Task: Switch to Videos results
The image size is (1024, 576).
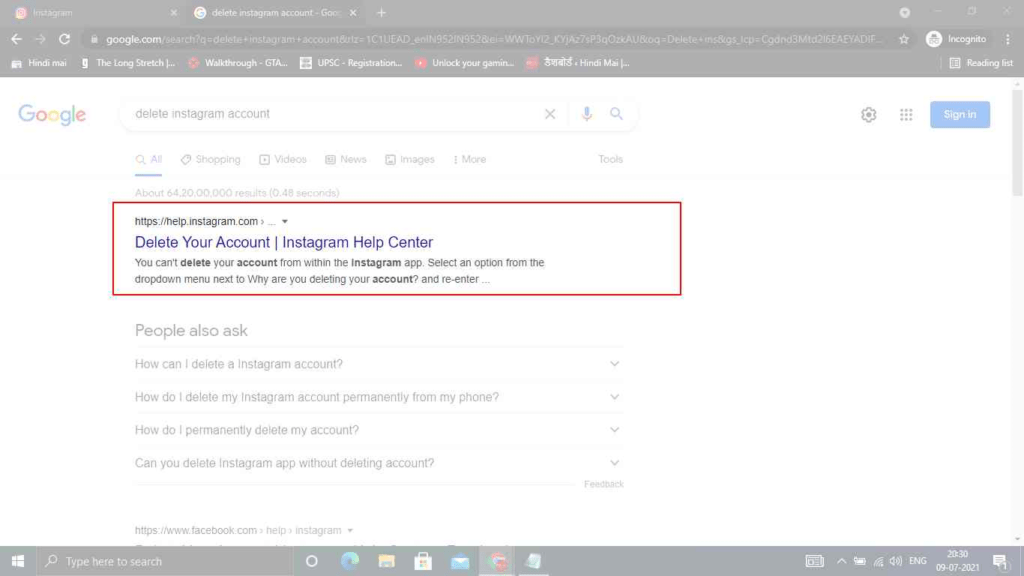Action: (x=283, y=159)
